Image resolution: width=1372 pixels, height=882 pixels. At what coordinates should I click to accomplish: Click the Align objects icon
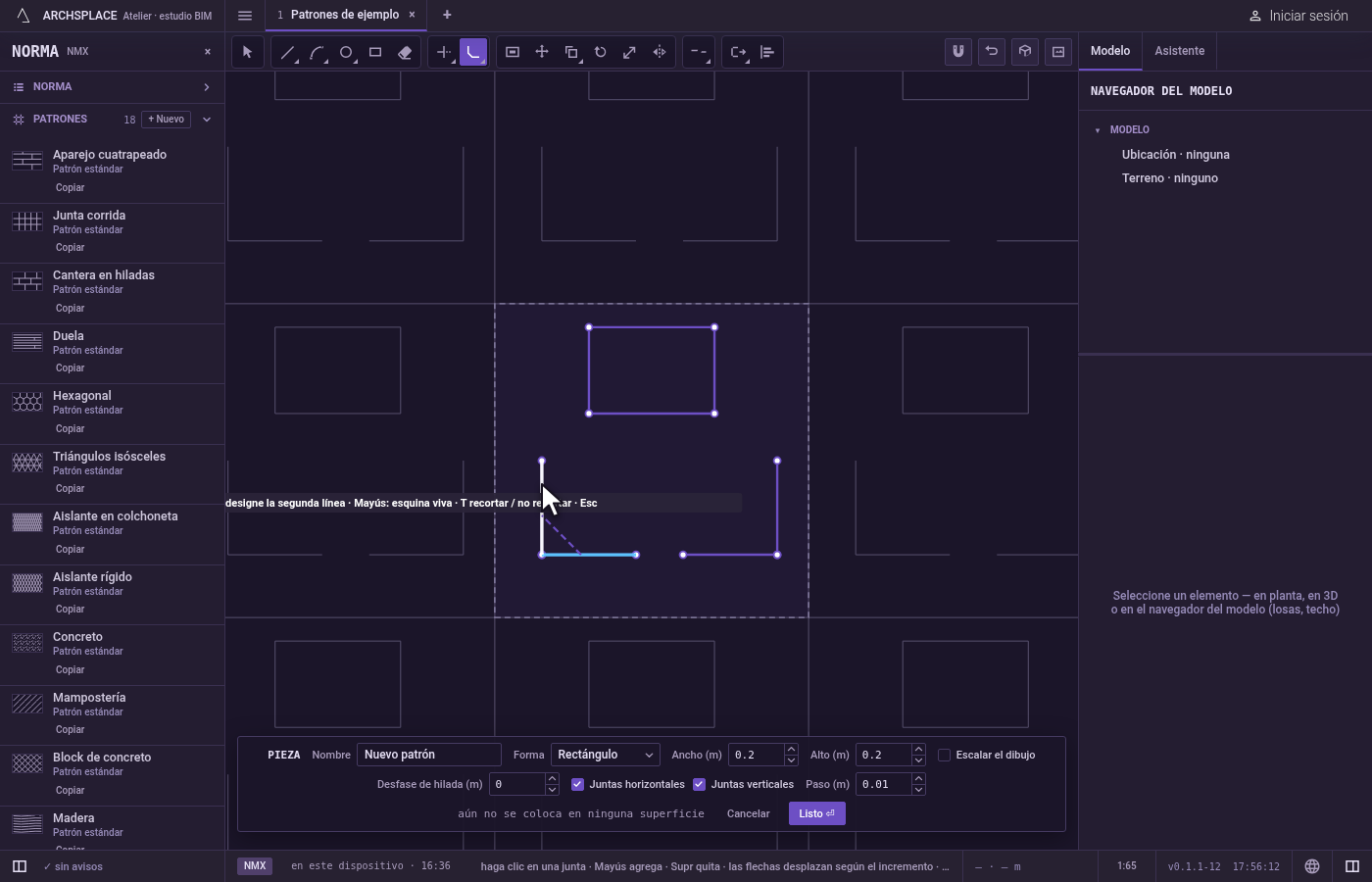767,52
